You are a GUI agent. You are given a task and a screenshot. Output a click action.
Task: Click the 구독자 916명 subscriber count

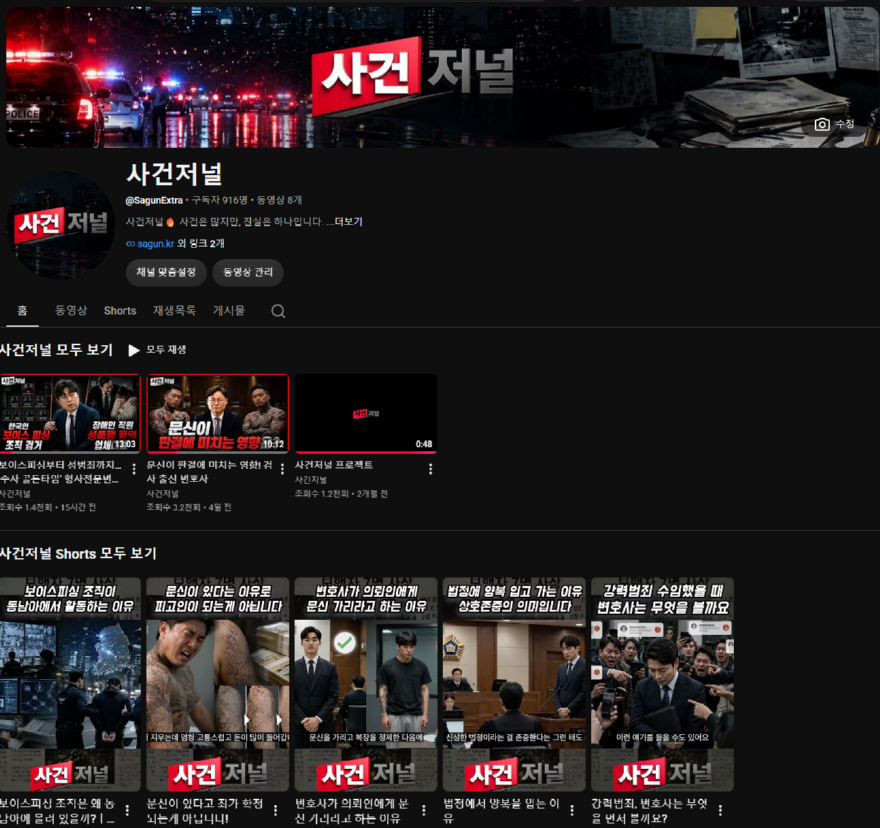pyautogui.click(x=219, y=200)
